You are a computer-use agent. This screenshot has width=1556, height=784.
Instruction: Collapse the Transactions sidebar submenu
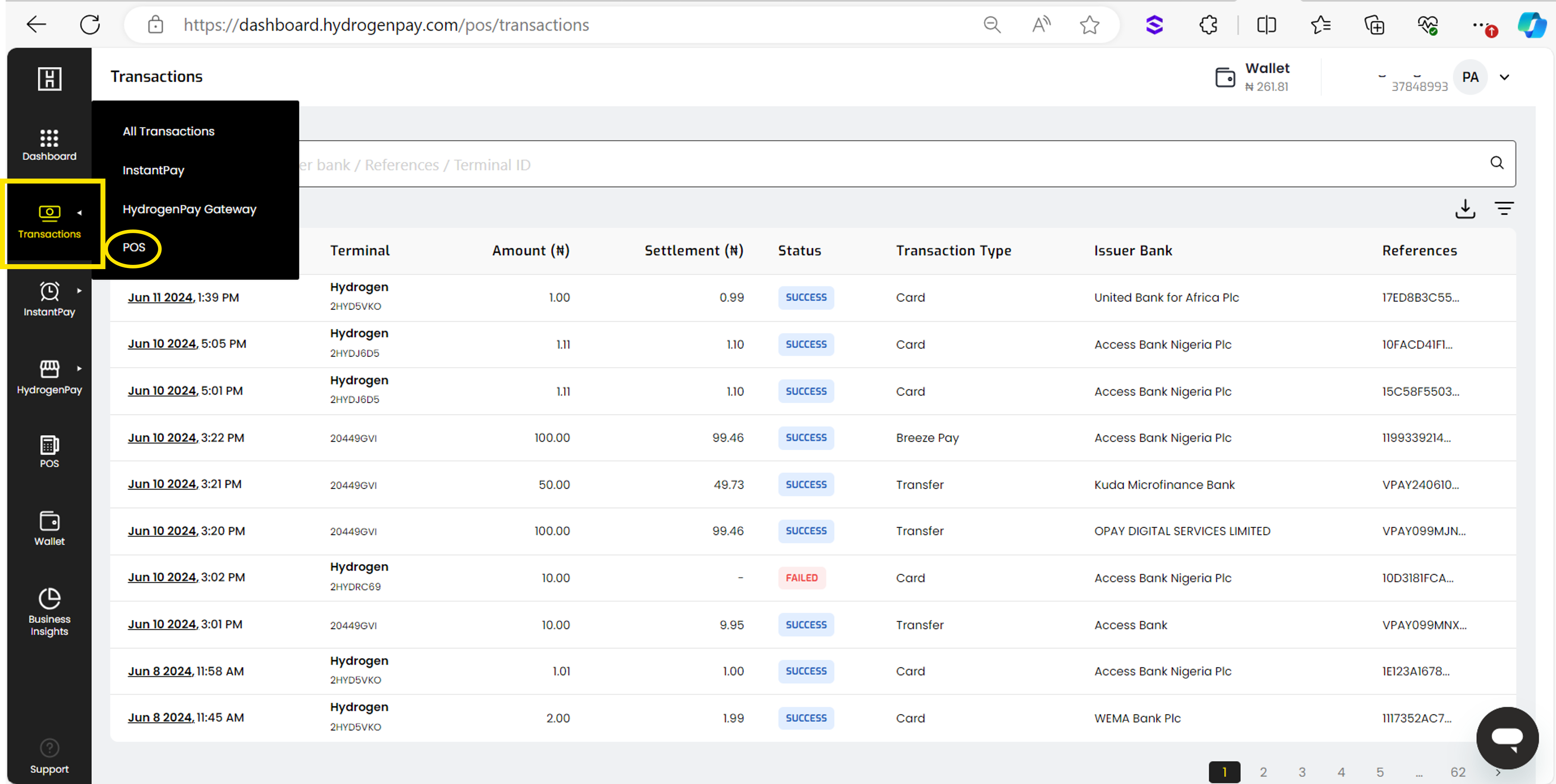coord(80,213)
